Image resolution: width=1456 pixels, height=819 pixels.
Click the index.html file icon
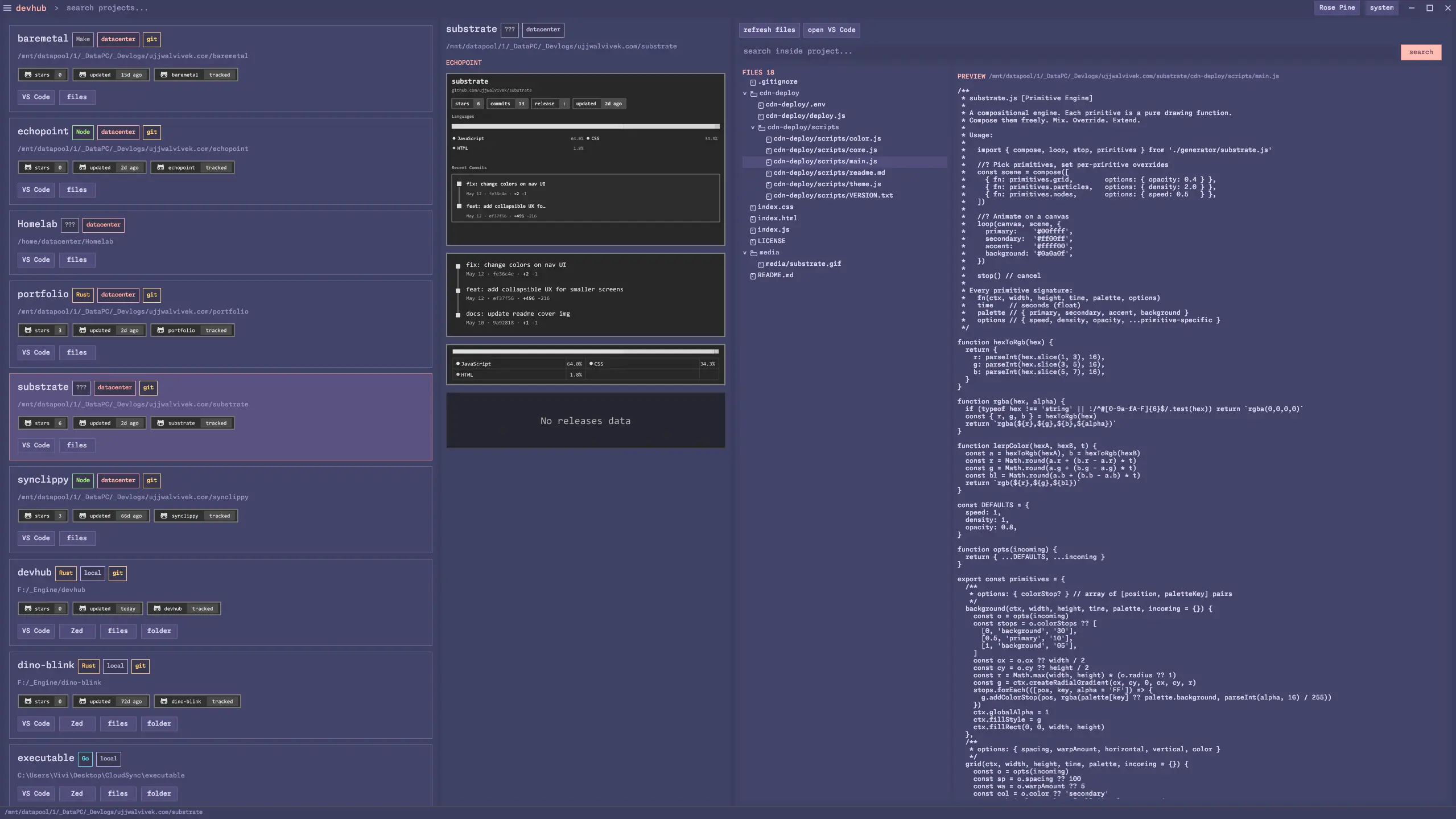(x=753, y=219)
